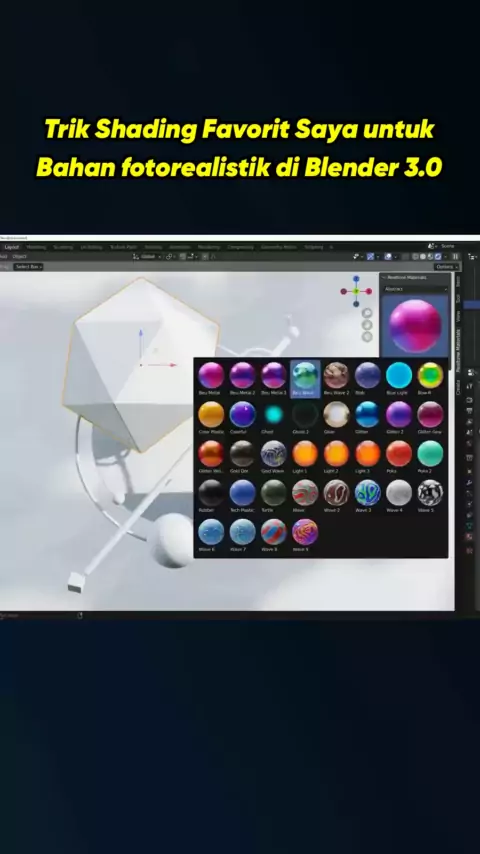Collapse the Realtime Materials panel header
The image size is (480, 854).
coord(415,278)
